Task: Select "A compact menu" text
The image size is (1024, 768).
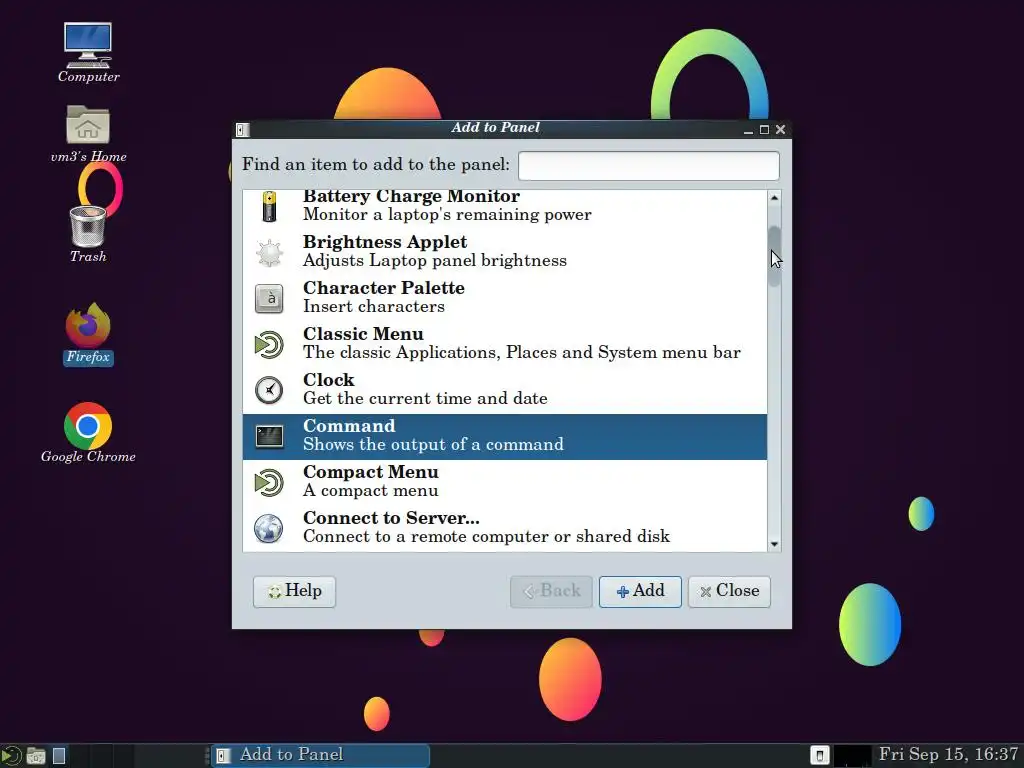Action: pos(370,491)
